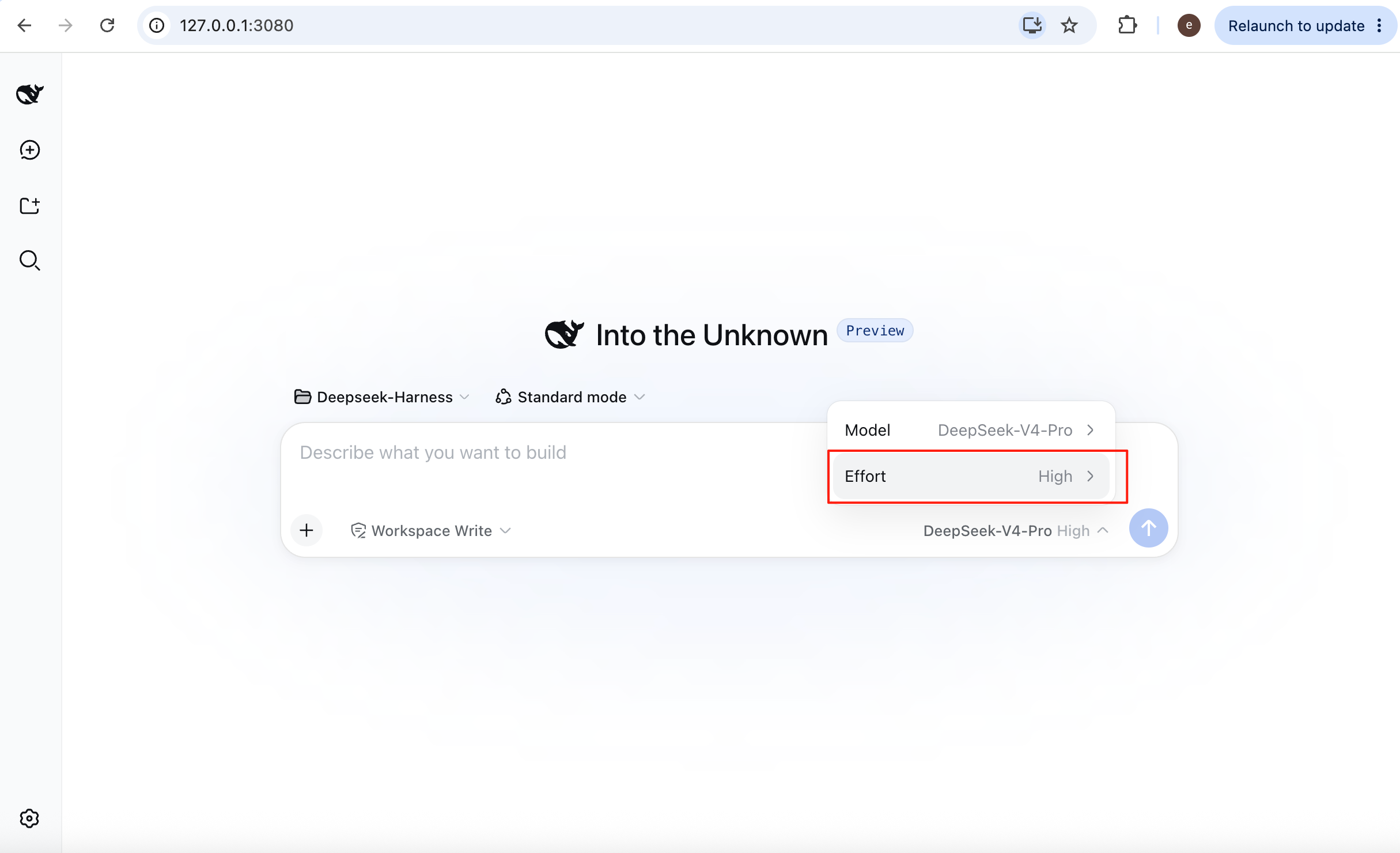The width and height of the screenshot is (1400, 853).
Task: Click the new folder icon in sidebar
Action: 29,206
